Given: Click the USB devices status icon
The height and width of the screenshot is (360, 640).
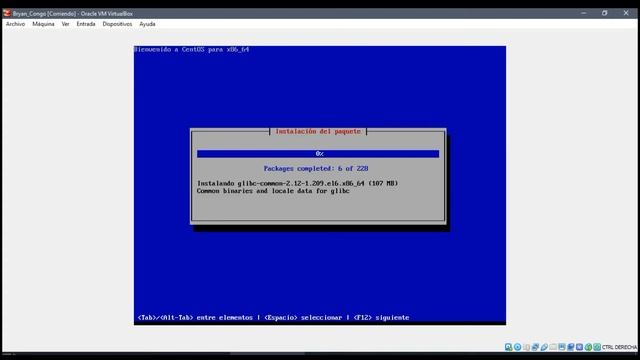Looking at the screenshot, I should [544, 347].
